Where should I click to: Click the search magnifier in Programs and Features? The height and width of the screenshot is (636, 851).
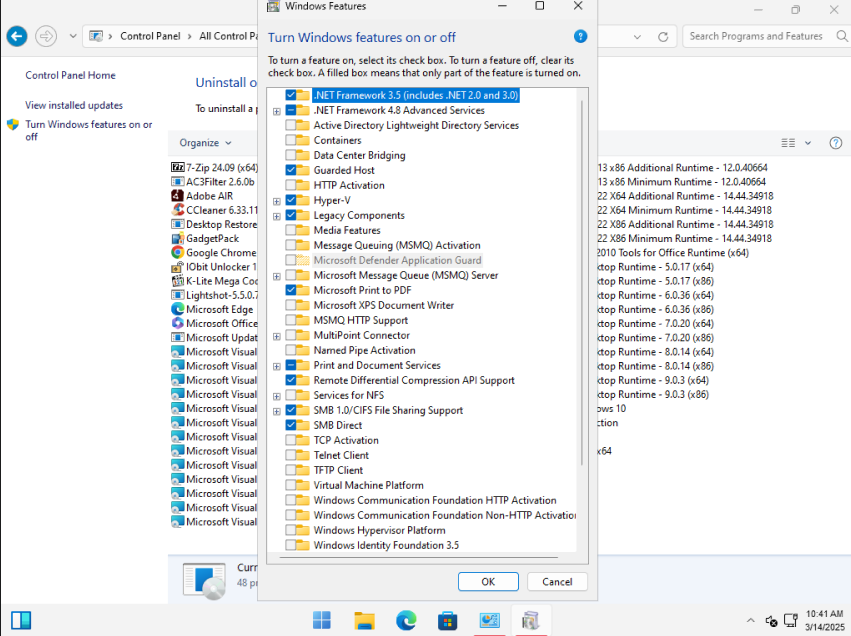[x=841, y=36]
